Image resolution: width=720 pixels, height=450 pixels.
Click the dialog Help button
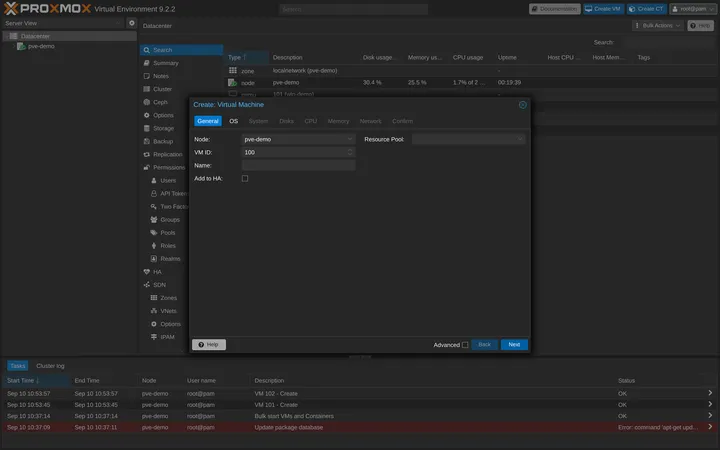pos(209,344)
